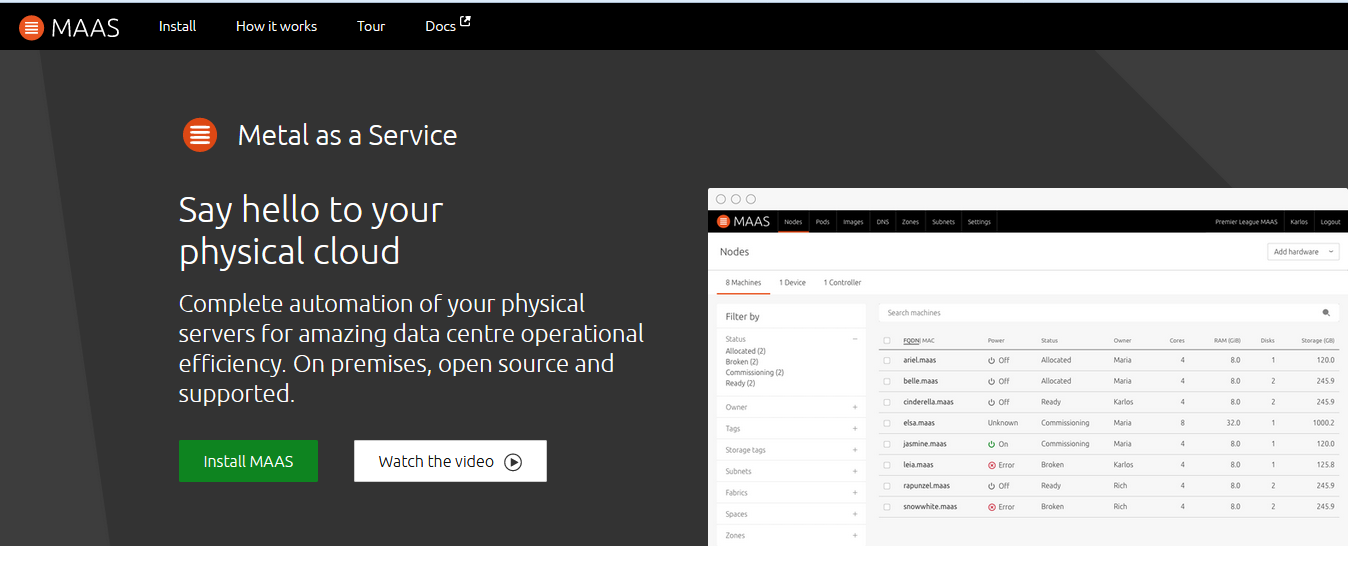Screen dimensions: 1348x572
Task: Click green power On icon for jasmine.maas
Action: click(x=991, y=444)
